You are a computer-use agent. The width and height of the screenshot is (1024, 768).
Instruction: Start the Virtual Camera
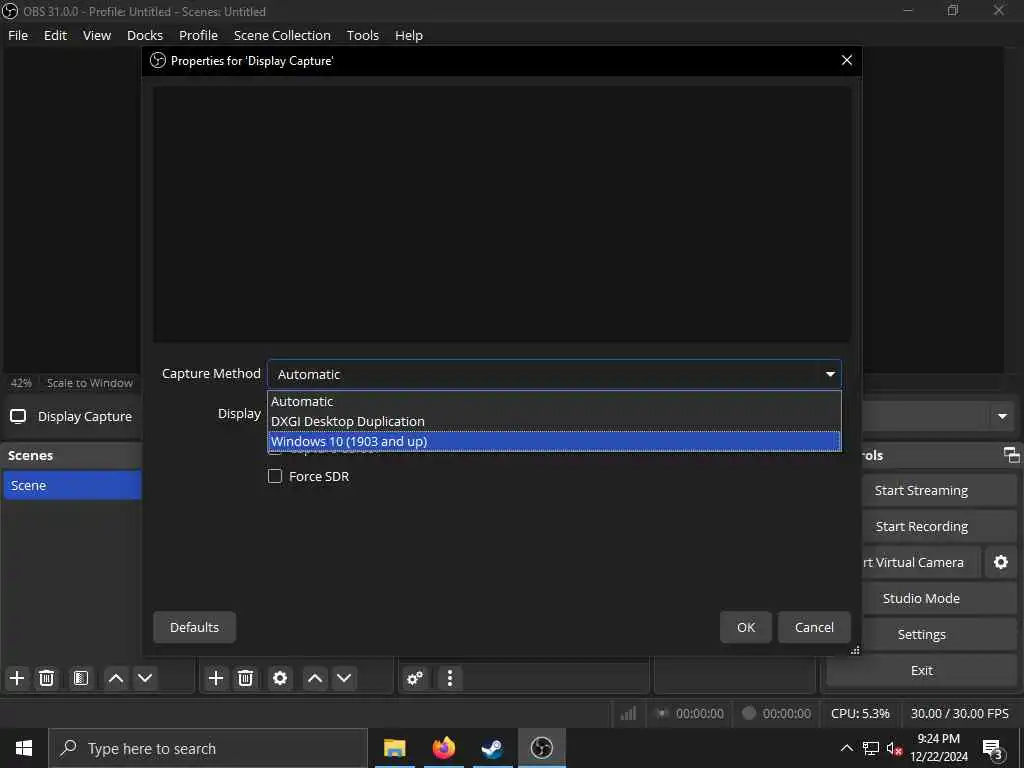tap(921, 562)
